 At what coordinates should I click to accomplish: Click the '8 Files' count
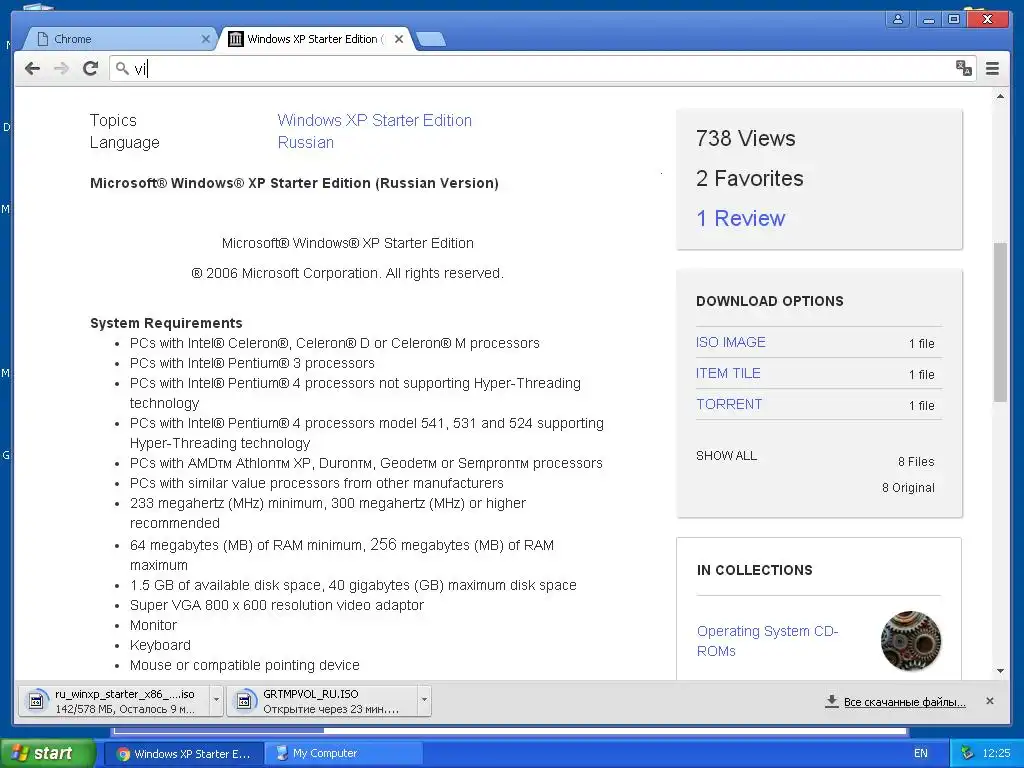click(x=916, y=462)
